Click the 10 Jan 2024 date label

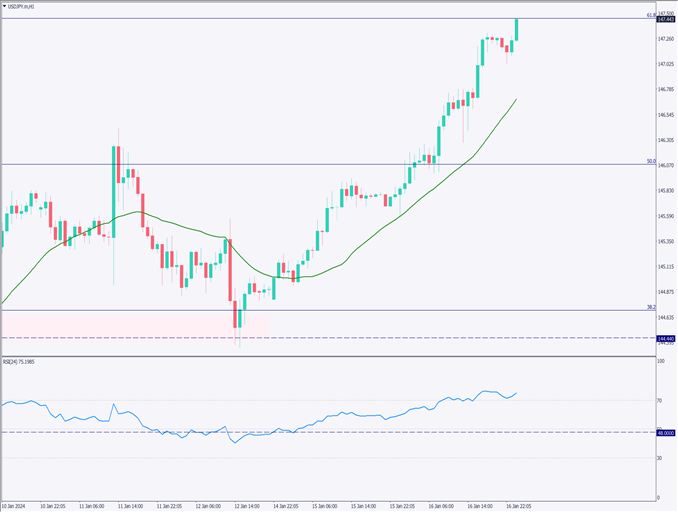point(17,505)
